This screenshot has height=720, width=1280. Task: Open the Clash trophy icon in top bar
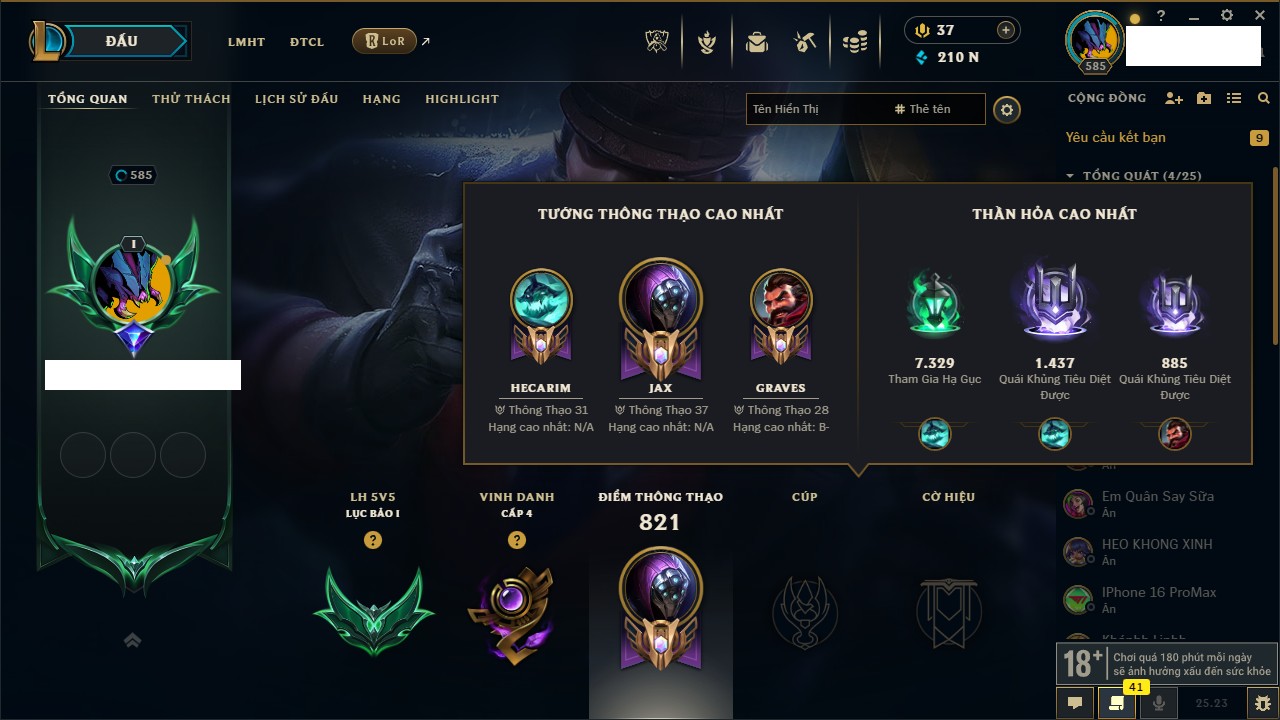click(658, 42)
